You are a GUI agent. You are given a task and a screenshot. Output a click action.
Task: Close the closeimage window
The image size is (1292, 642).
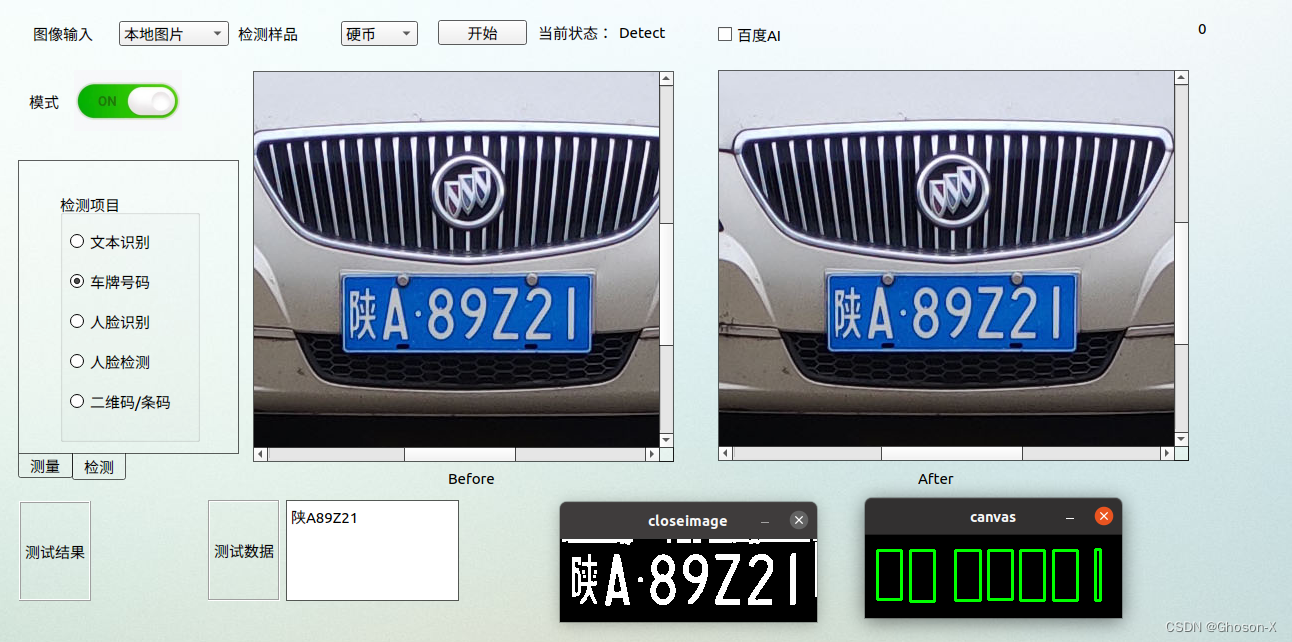point(798,520)
